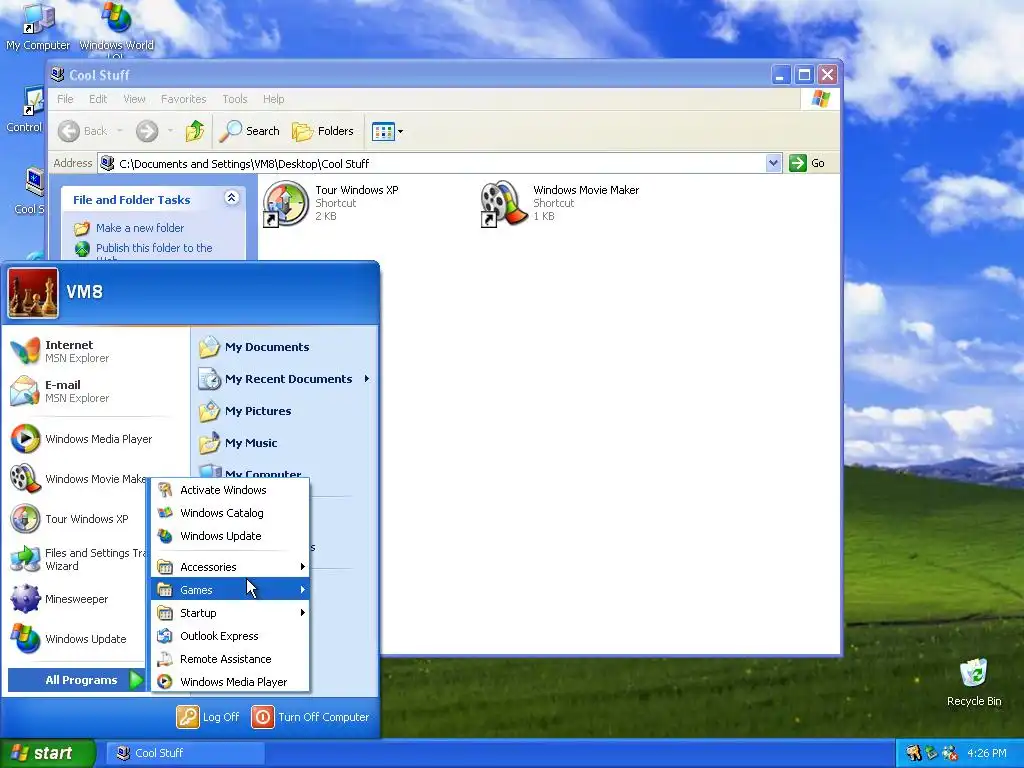Open the address bar dropdown
Screen dimensions: 1024x768
click(x=773, y=163)
